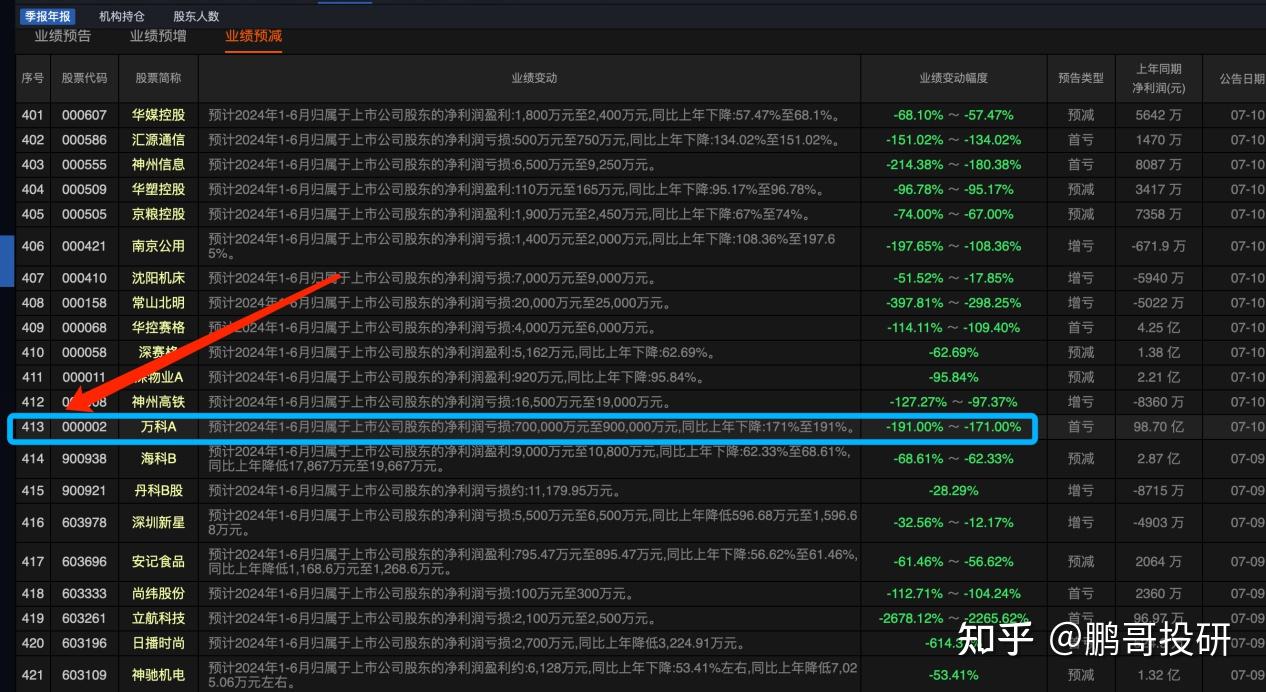Viewport: 1266px width, 692px height.
Task: Open stock 深圳新星
Action: click(158, 523)
